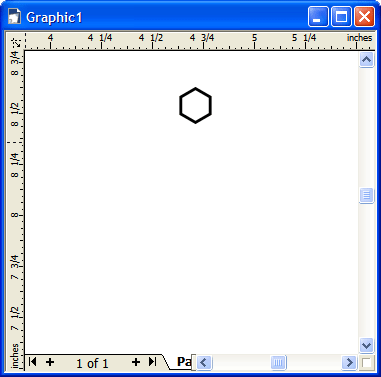This screenshot has height=377, width=381.
Task: Close the Graphic1 document window
Action: click(x=364, y=17)
